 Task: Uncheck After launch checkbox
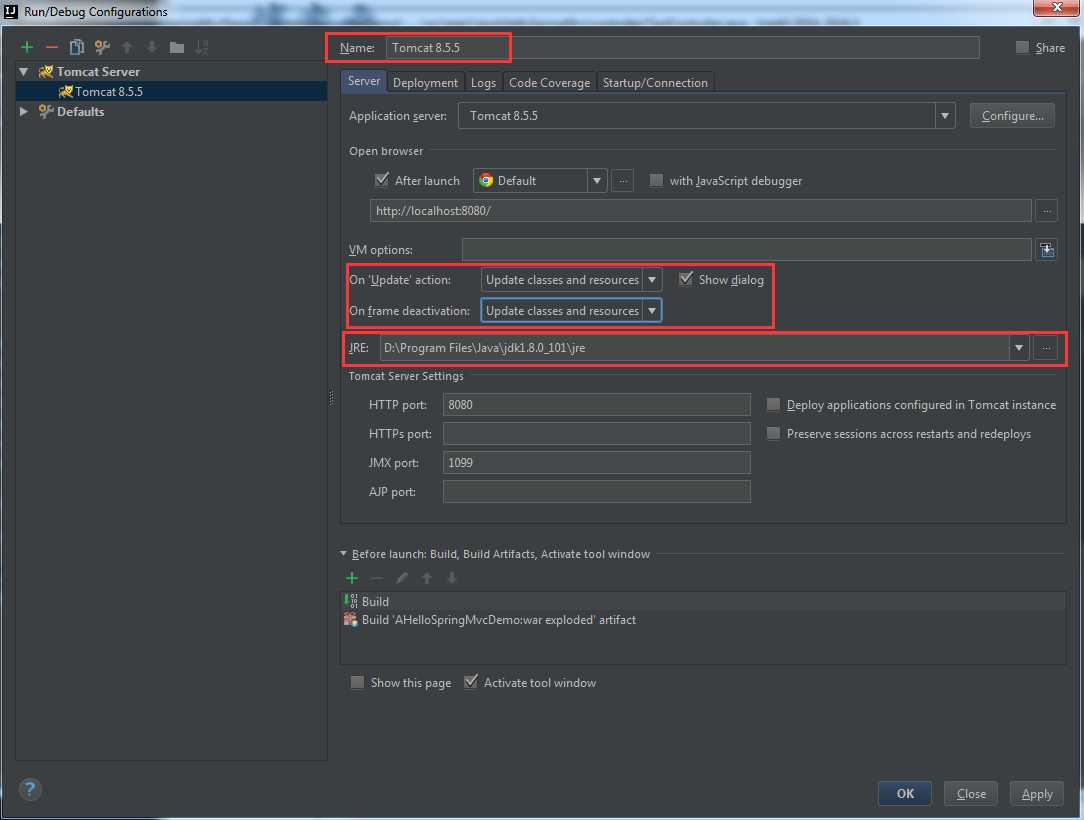tap(382, 180)
